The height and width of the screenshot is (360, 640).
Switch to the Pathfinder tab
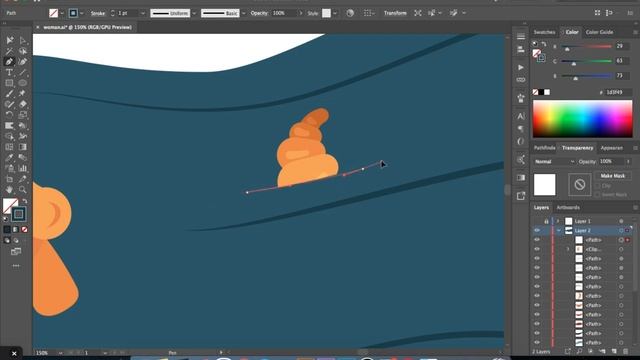click(544, 148)
